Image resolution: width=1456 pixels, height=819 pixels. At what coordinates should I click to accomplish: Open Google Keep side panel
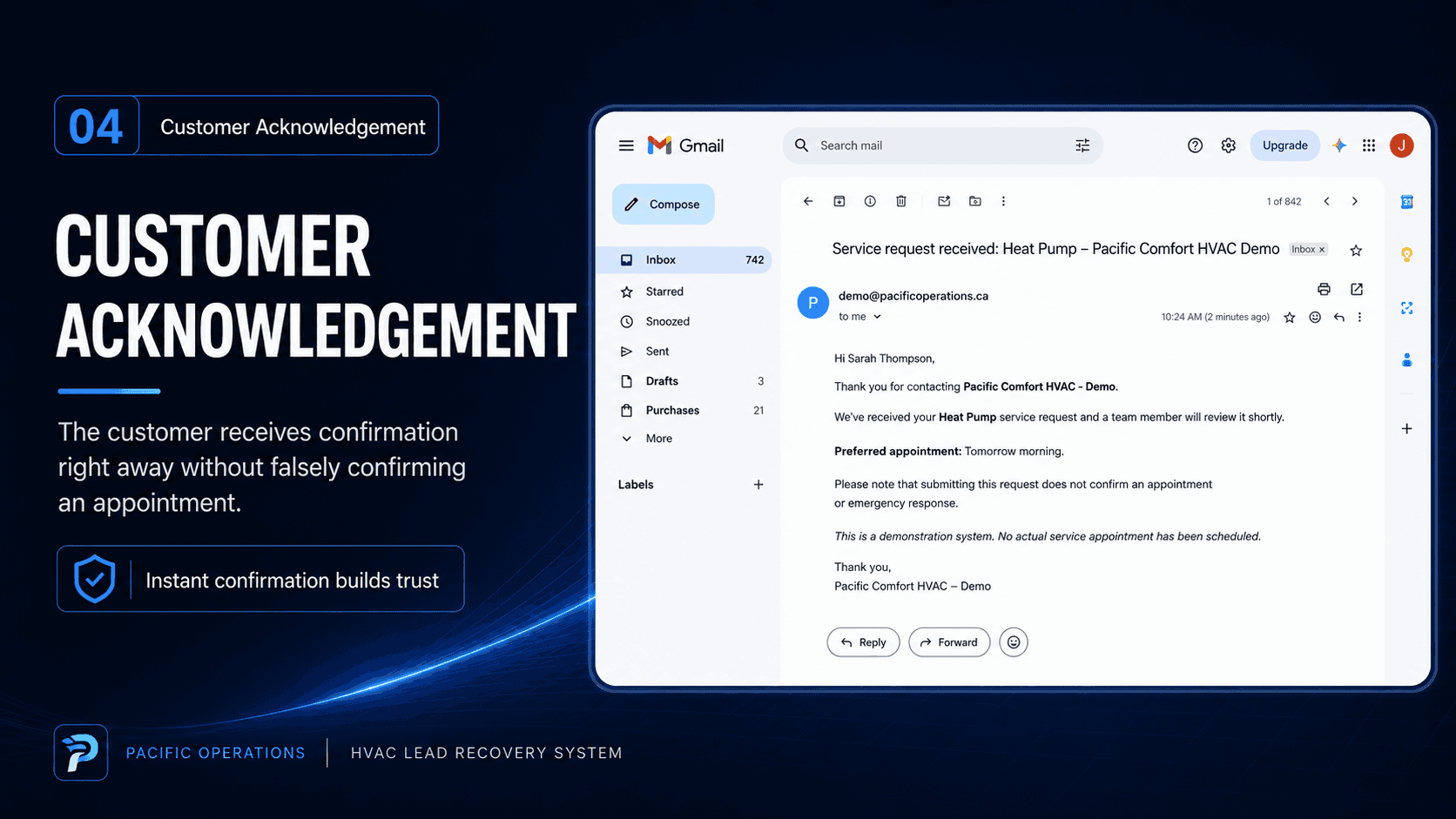(1406, 254)
